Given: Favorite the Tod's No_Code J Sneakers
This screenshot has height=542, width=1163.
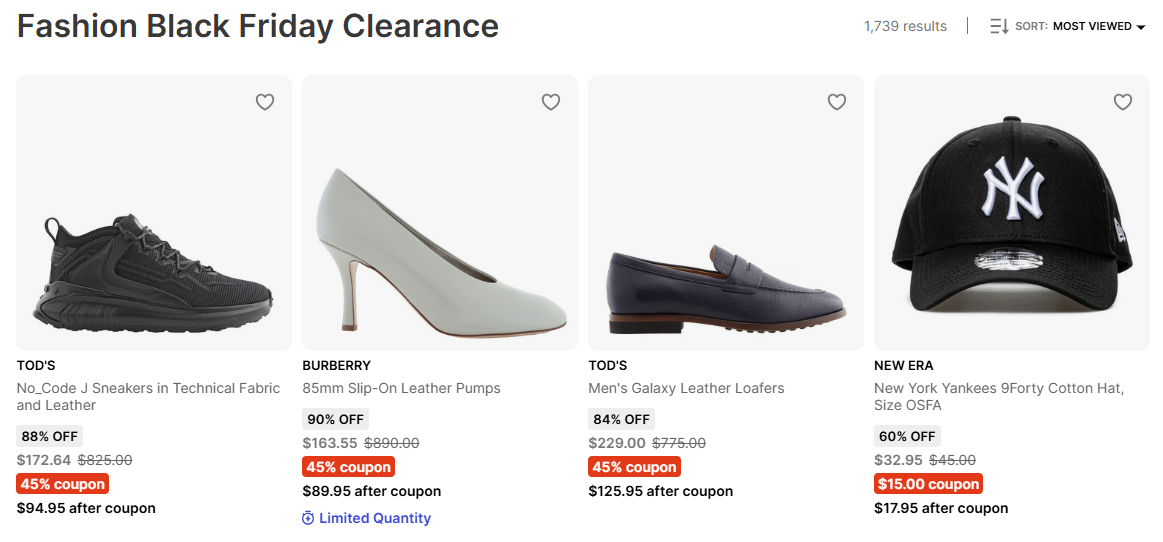Looking at the screenshot, I should (x=265, y=102).
